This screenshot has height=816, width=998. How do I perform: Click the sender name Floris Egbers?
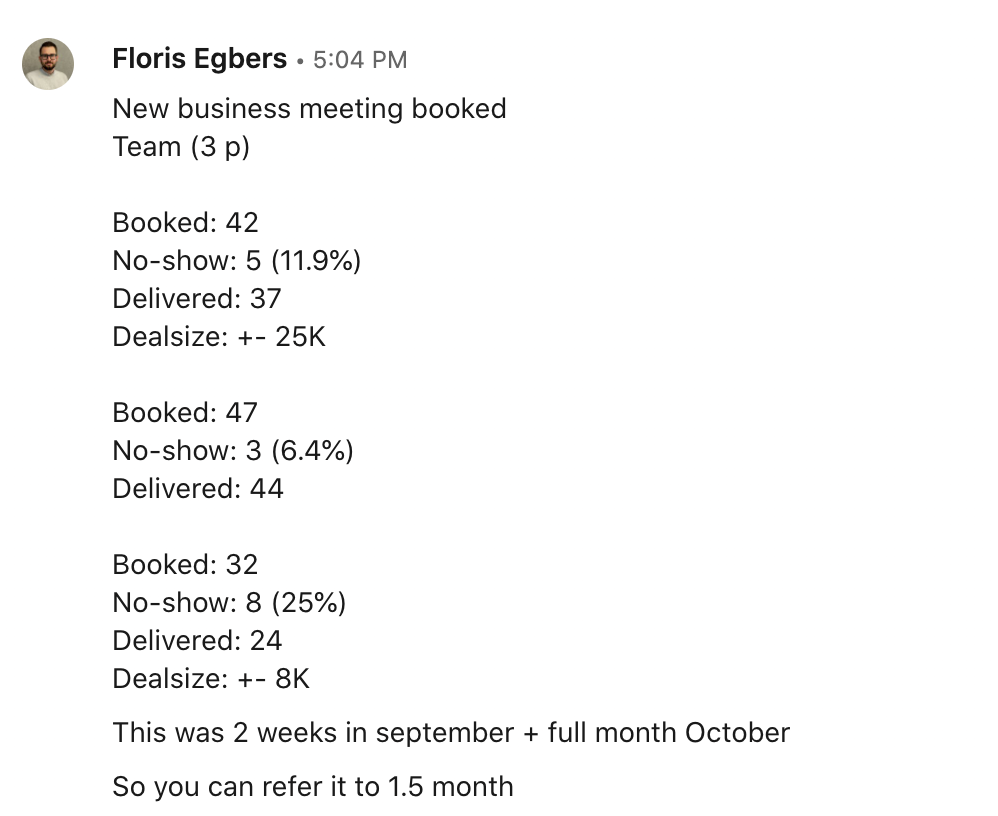click(x=199, y=59)
